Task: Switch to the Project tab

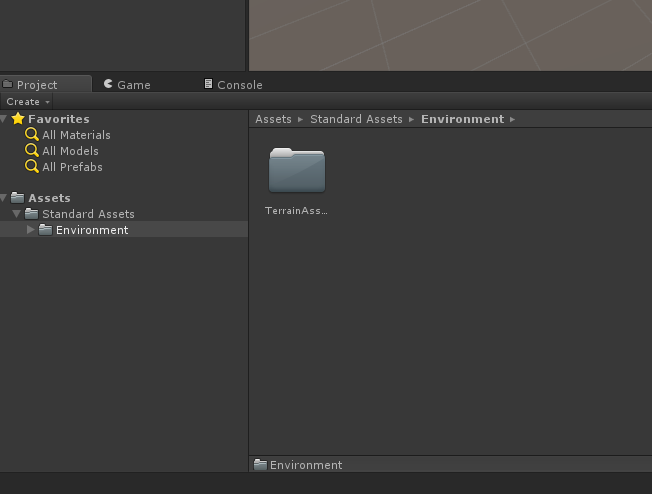Action: tap(45, 84)
